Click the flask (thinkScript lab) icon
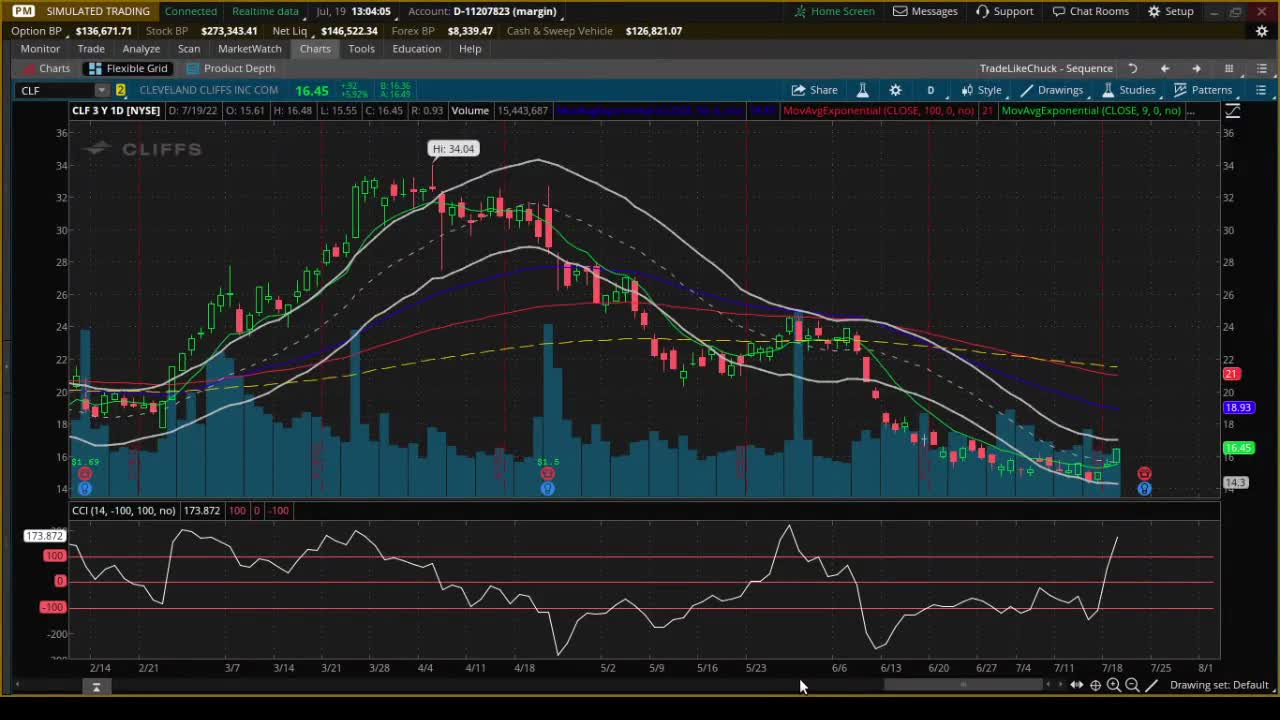1280x720 pixels. [x=862, y=90]
